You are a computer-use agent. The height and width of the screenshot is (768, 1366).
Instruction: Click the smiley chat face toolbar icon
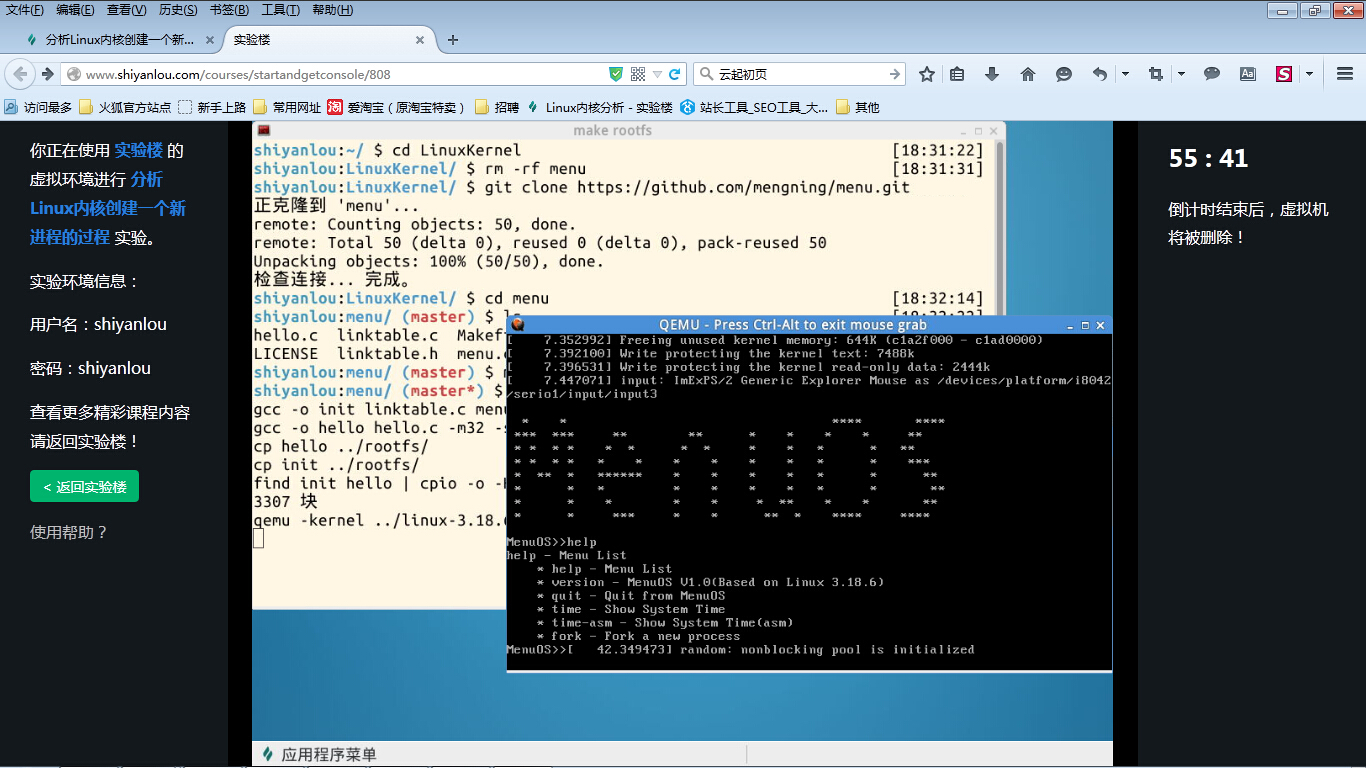[1064, 74]
